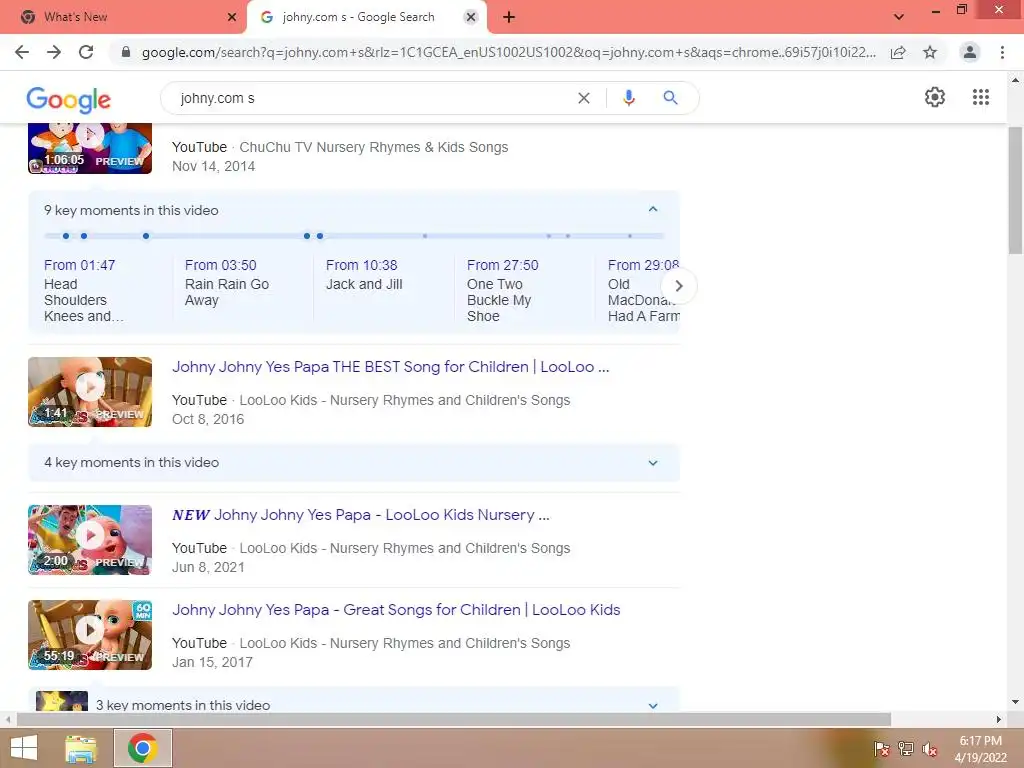Click the 'One Two Buckle My Shoe' text
Screen dimensions: 1024x768
tap(499, 300)
